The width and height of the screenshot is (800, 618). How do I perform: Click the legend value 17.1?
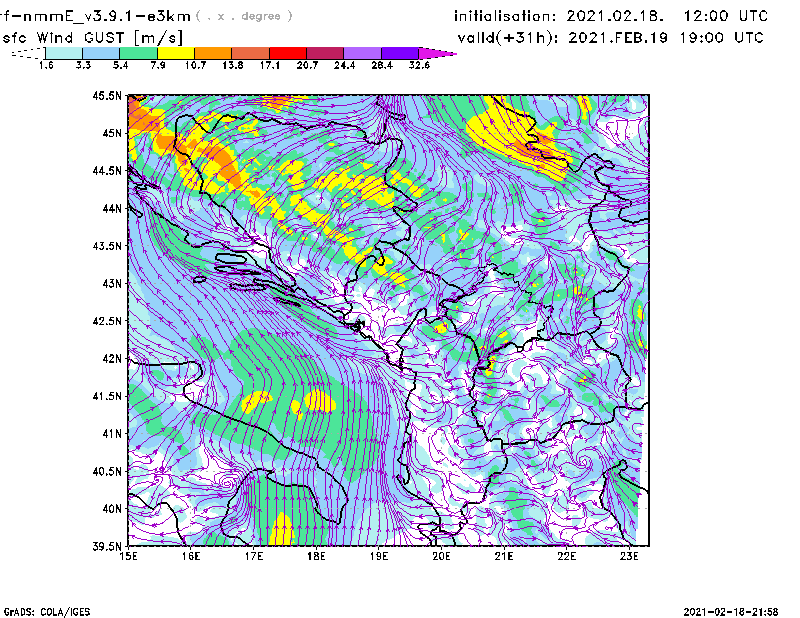(270, 65)
